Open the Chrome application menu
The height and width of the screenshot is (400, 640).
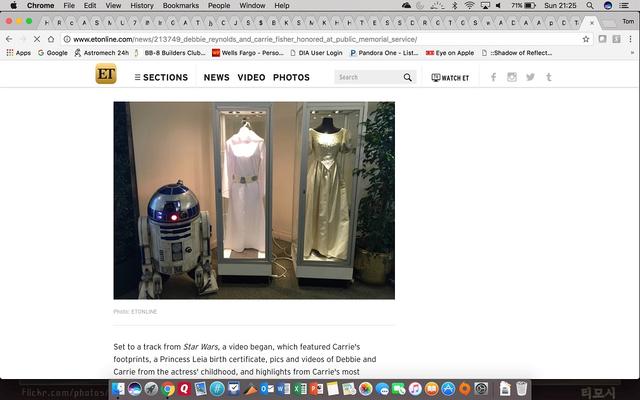click(x=40, y=5)
